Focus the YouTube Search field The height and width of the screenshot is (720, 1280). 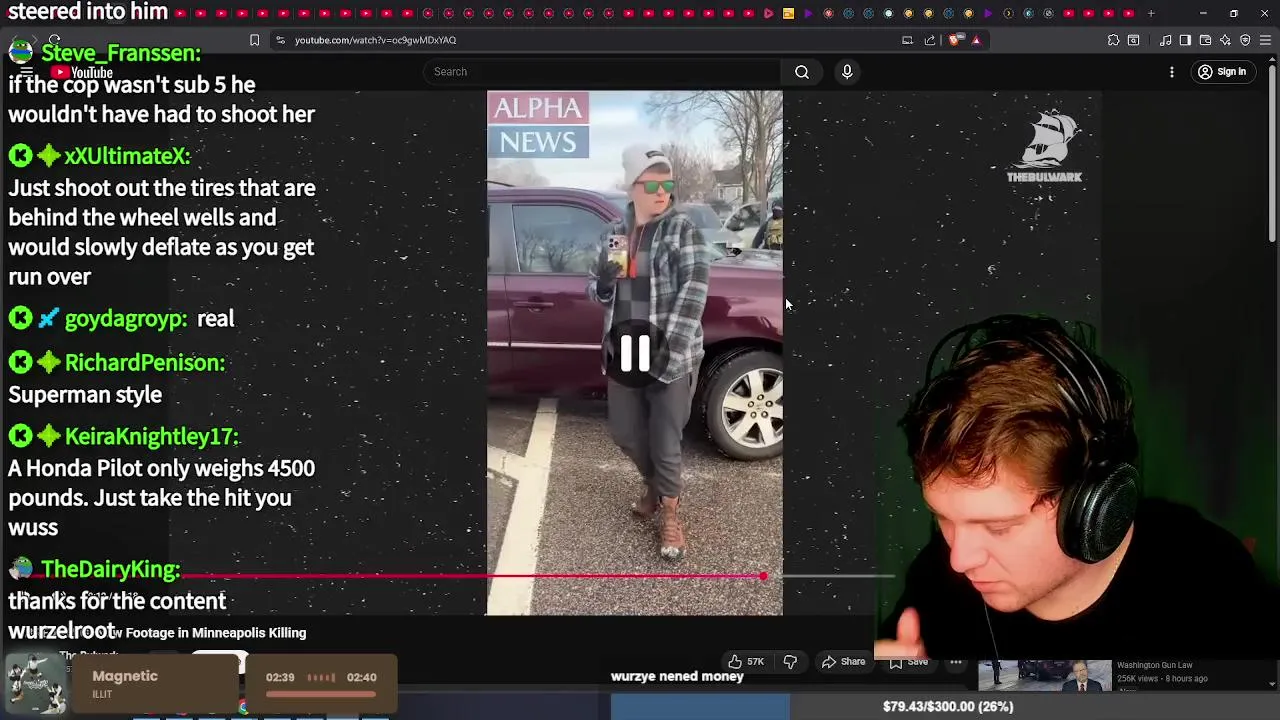point(603,72)
